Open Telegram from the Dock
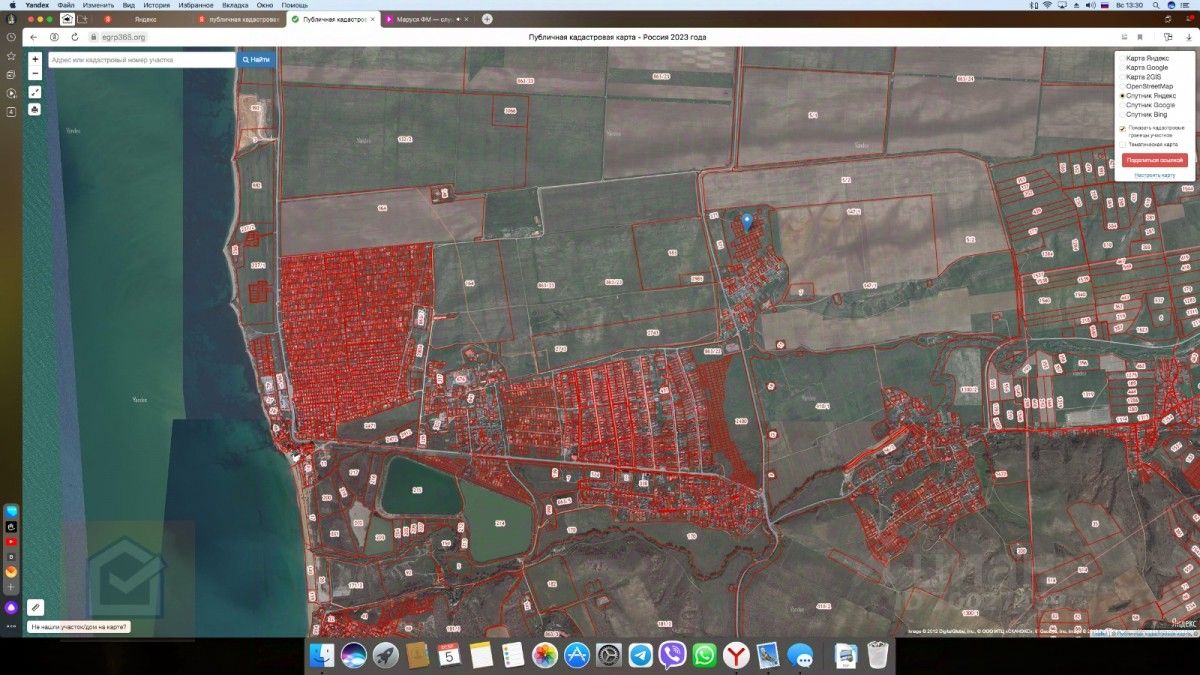This screenshot has width=1200, height=675. pyautogui.click(x=640, y=655)
